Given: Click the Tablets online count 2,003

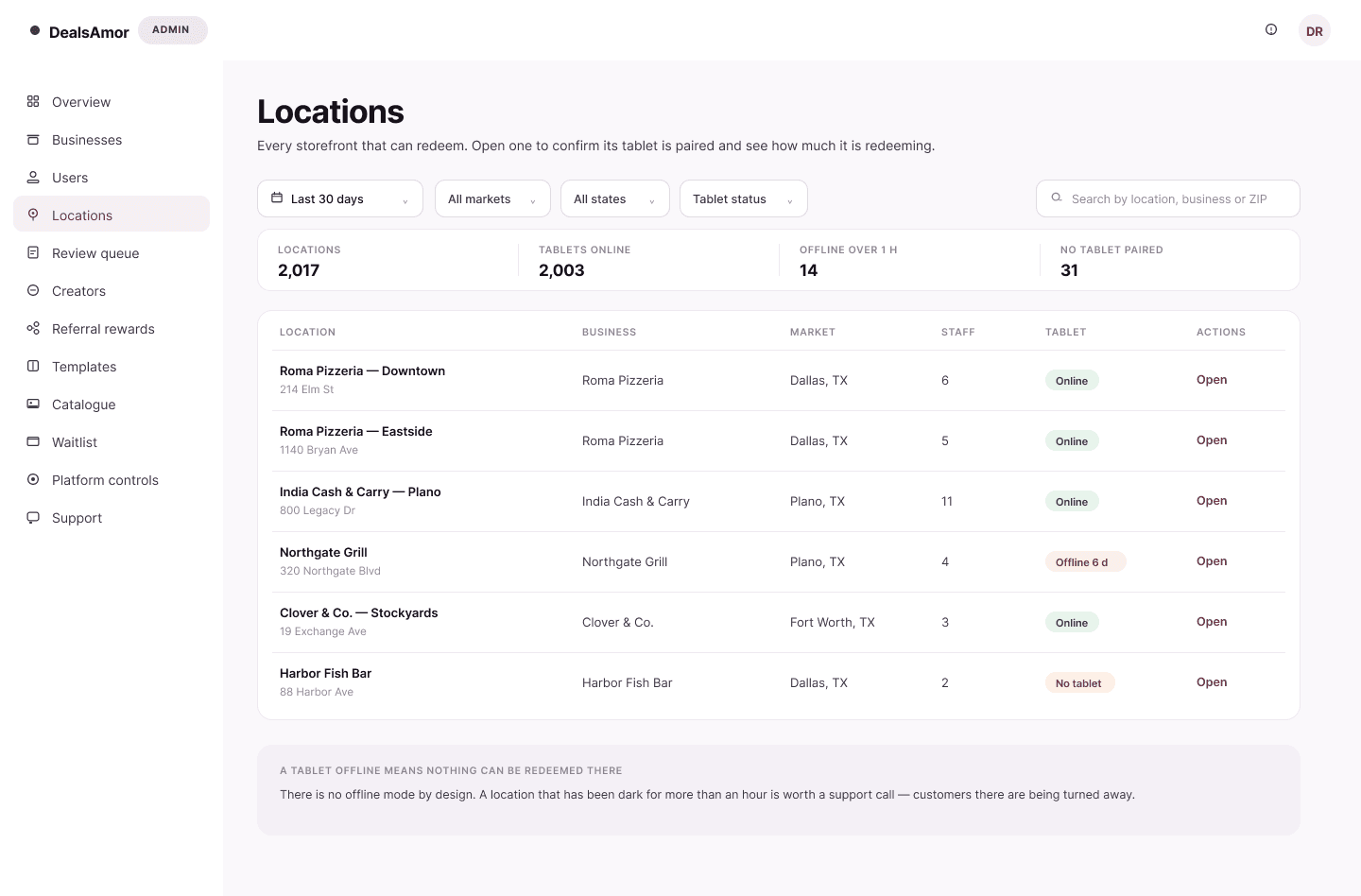Looking at the screenshot, I should (561, 270).
